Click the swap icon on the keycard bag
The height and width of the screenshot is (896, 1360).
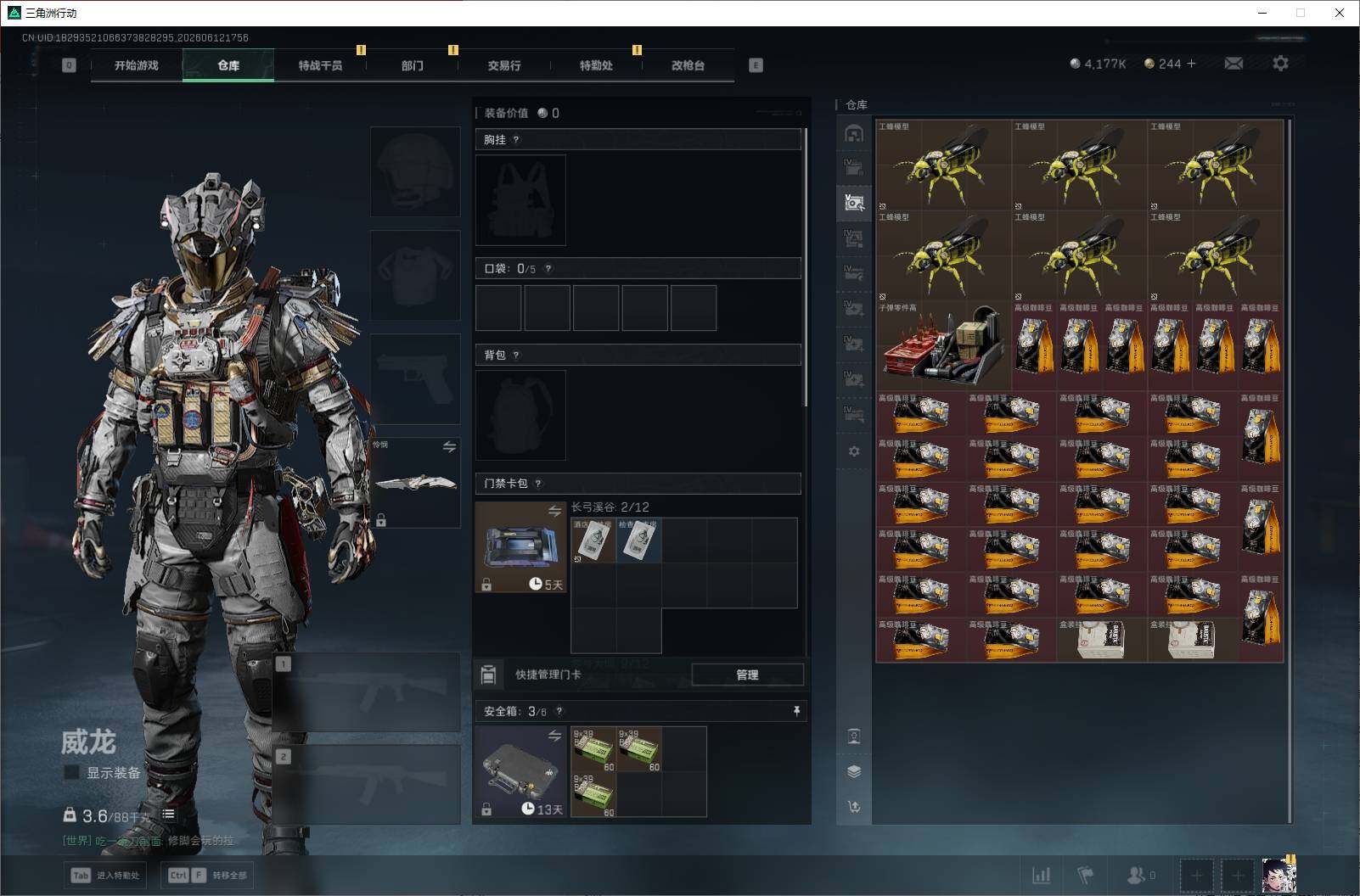click(554, 511)
